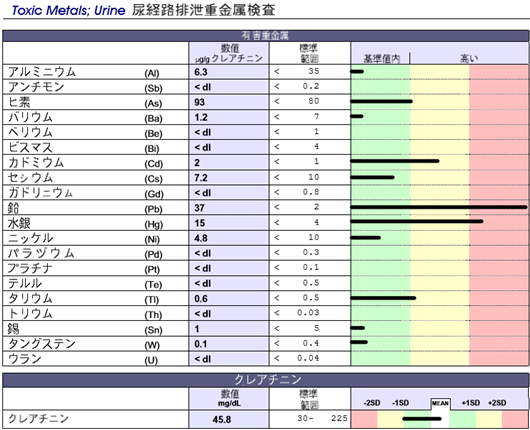This screenshot has height=430, width=530.
Task: Click the (Sb) symbol for アンチモン
Action: point(153,88)
